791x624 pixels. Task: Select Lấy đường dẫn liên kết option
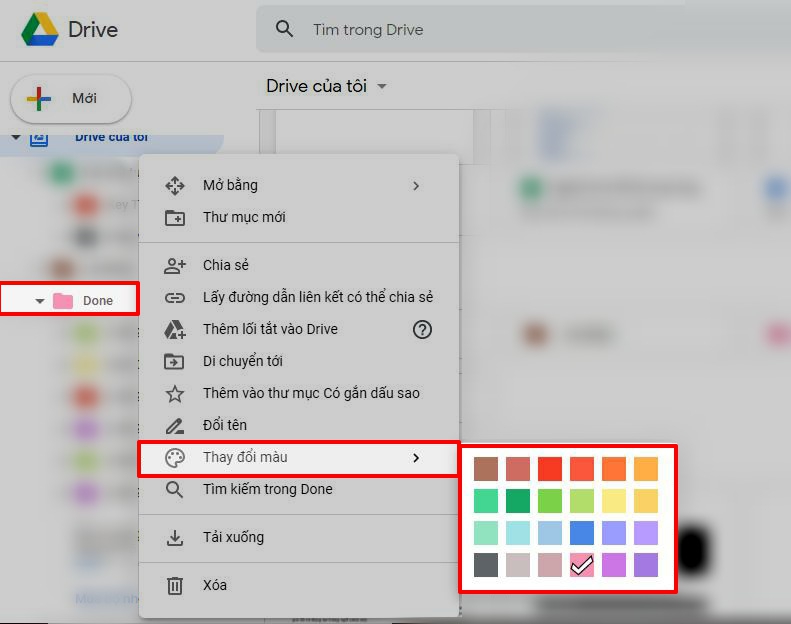[317, 297]
